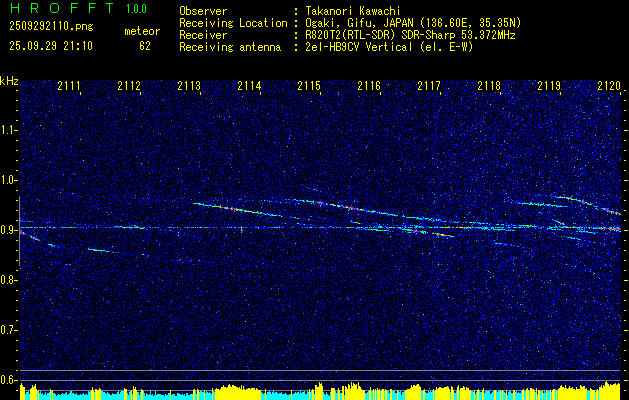This screenshot has width=629, height=400.
Task: Click the gray vertical band marker on left edge
Action: coord(19,231)
